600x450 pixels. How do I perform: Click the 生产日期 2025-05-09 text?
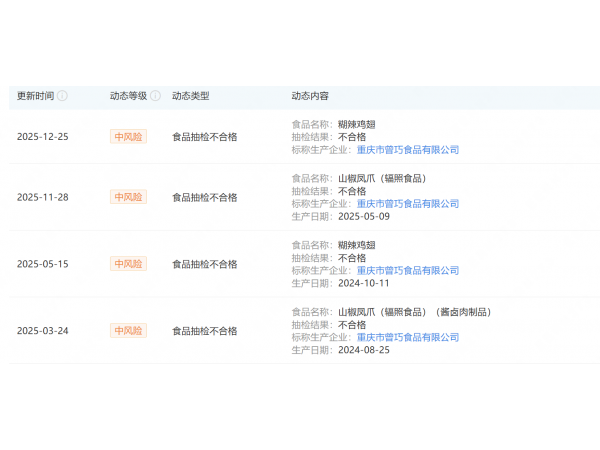tap(363, 216)
